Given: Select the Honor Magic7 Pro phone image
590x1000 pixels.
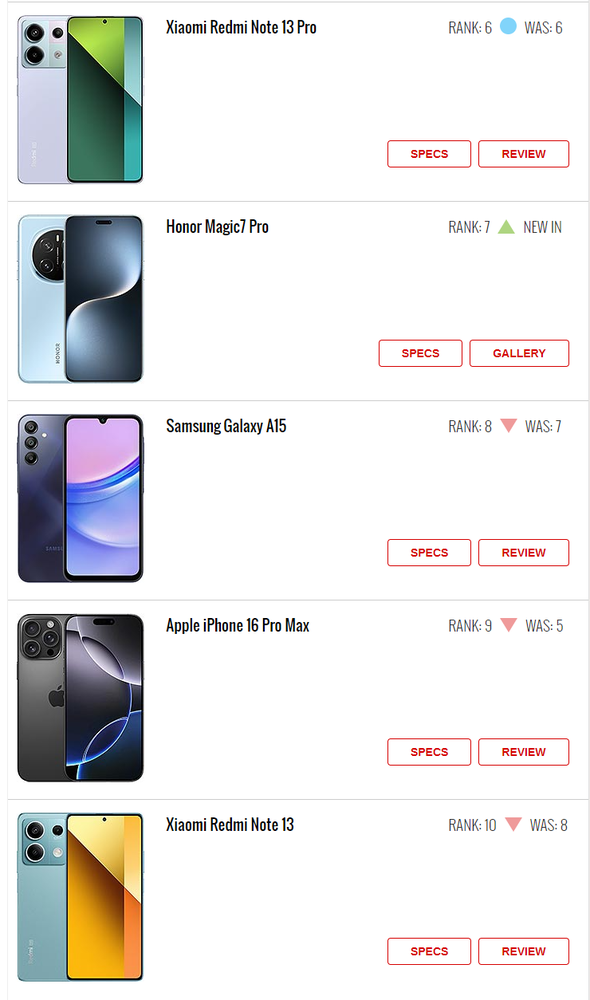Looking at the screenshot, I should [80, 299].
